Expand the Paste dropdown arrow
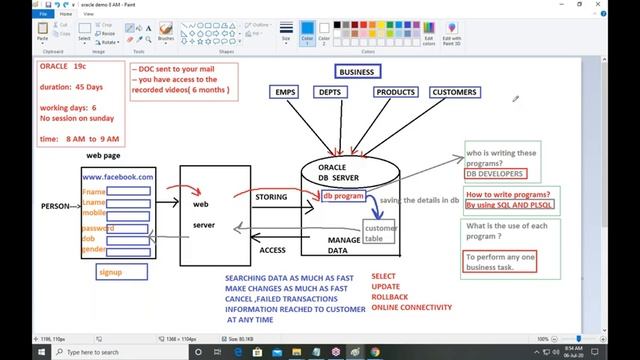Viewport: 640px width, 360px height. click(42, 42)
